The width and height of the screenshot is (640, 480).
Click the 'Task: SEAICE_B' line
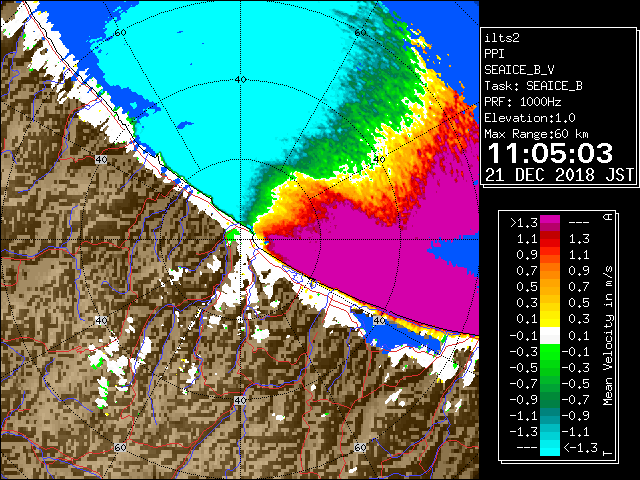click(x=533, y=86)
